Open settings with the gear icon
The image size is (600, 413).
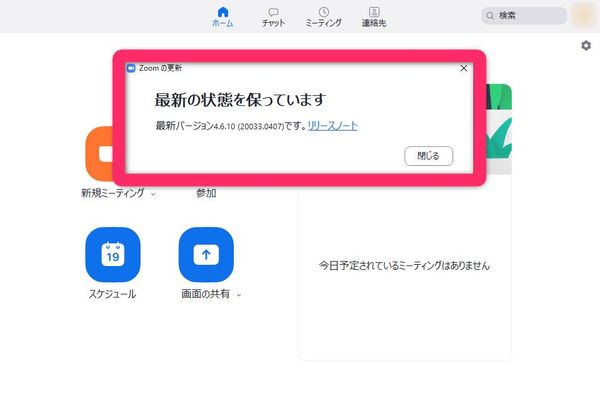[586, 46]
